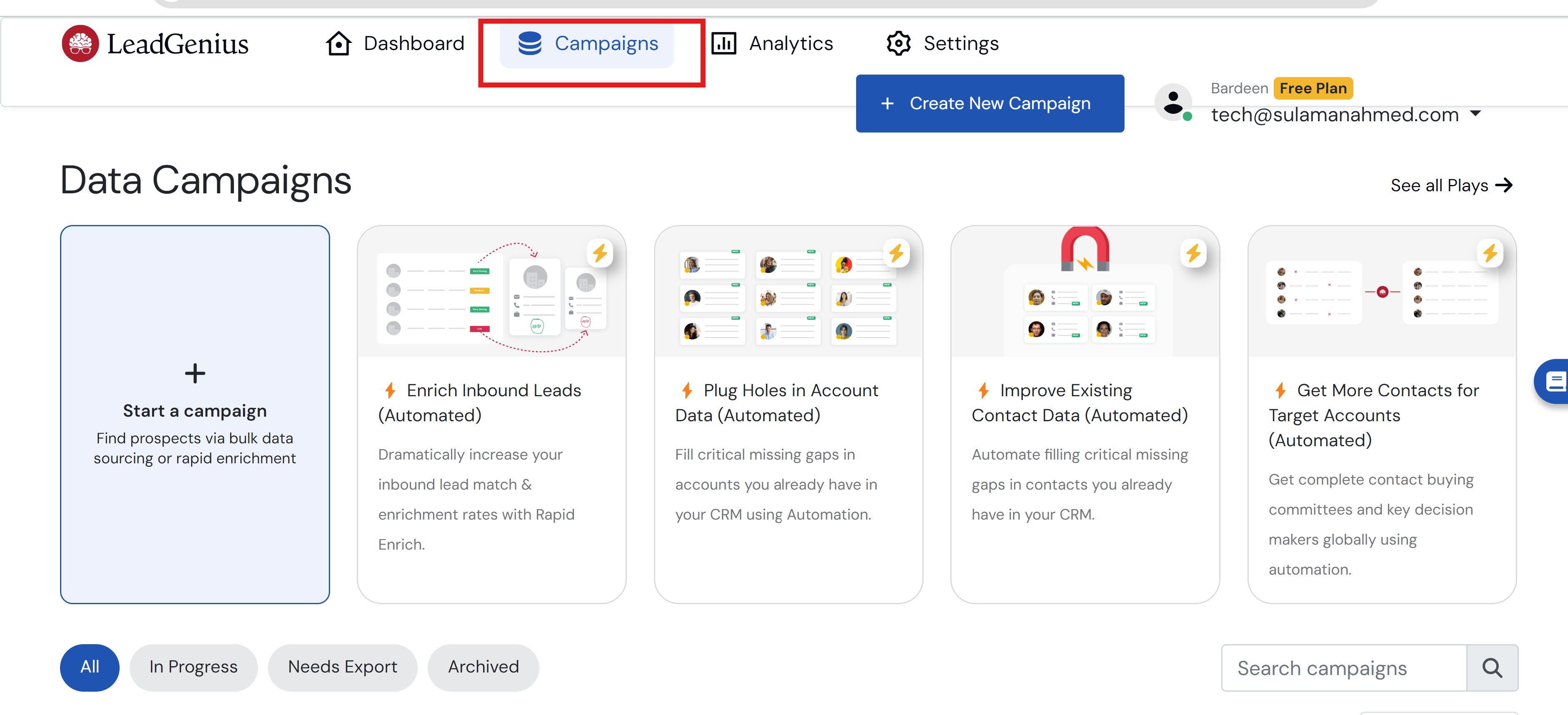Viewport: 1568px width, 715px height.
Task: Click plus icon in Start a campaign card
Action: [x=195, y=373]
